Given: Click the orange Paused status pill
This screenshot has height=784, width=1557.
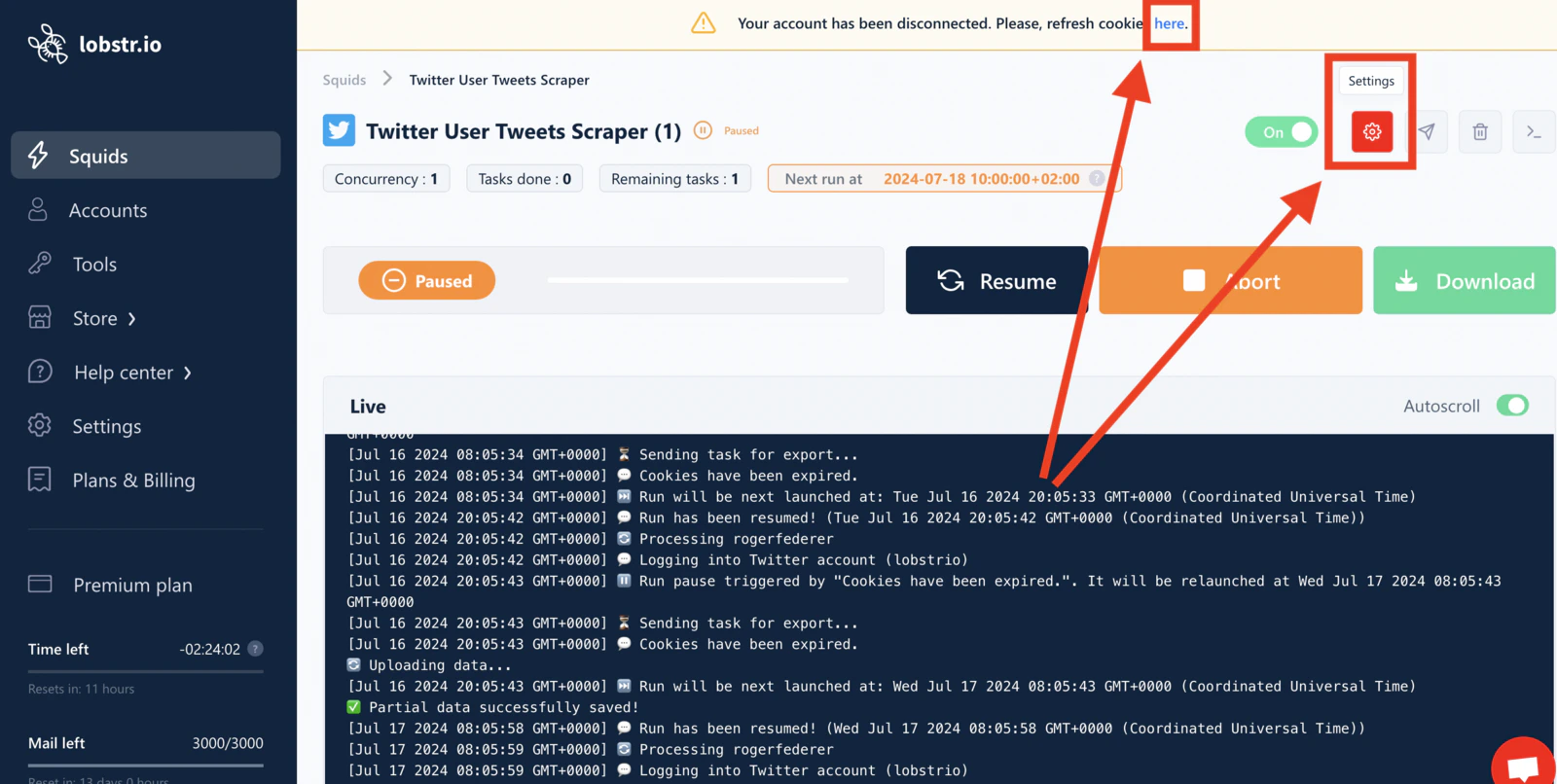Looking at the screenshot, I should click(427, 280).
